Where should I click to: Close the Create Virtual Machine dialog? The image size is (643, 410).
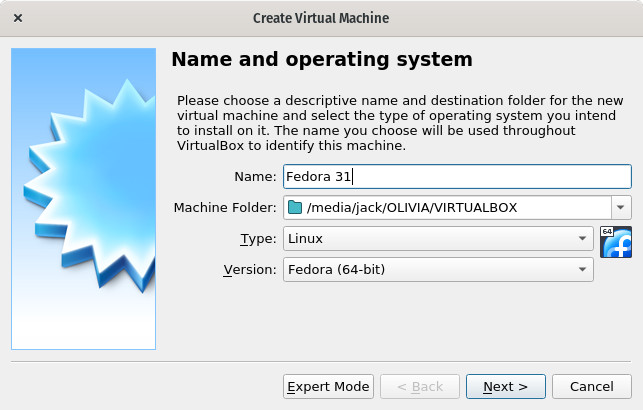tap(18, 18)
